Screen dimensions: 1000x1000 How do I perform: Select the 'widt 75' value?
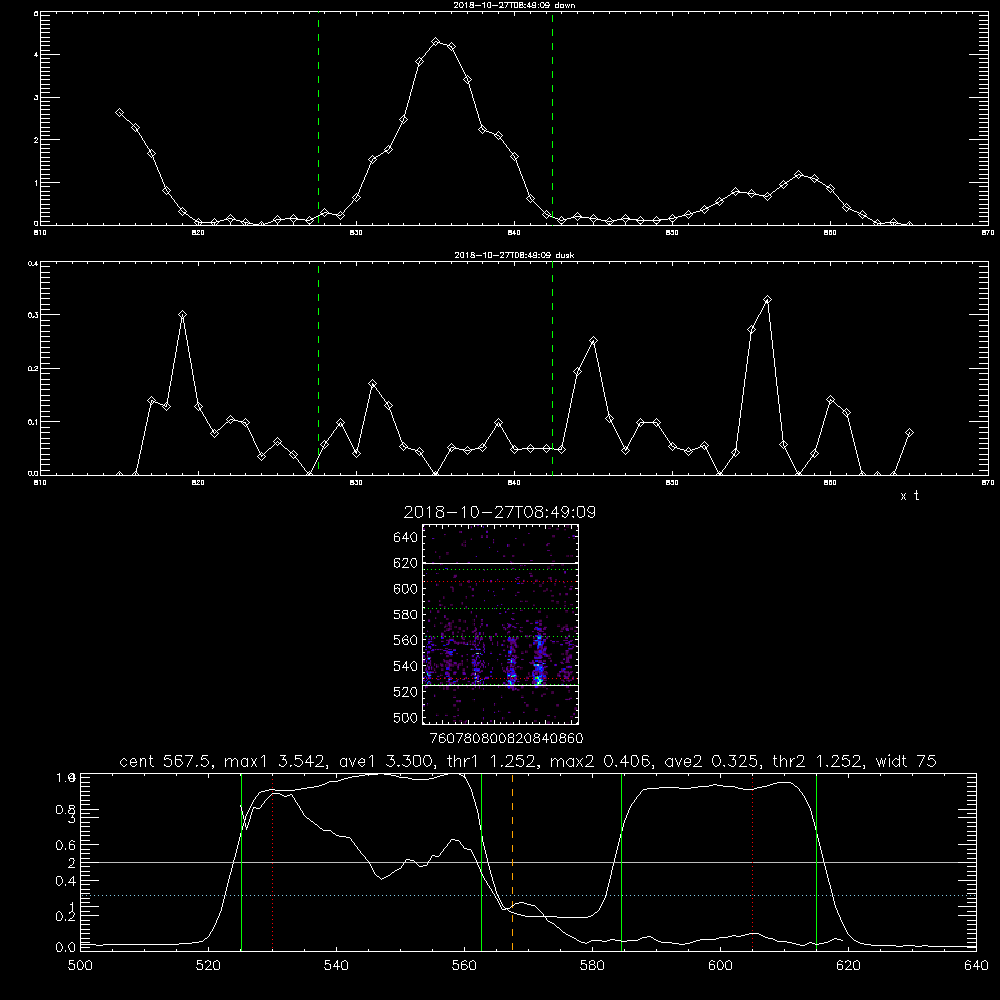[x=906, y=761]
